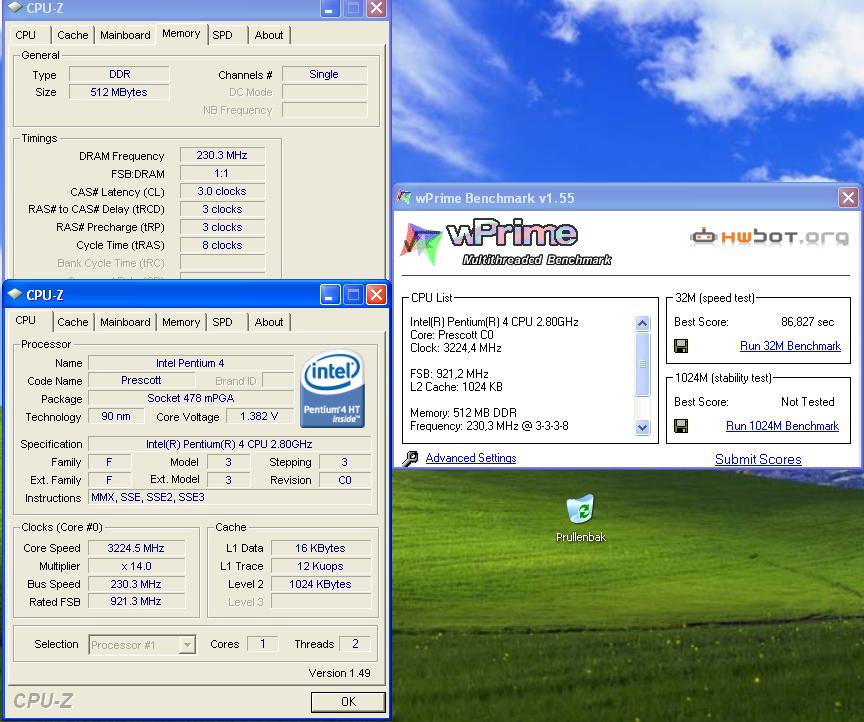Click the Threads value 2

pos(355,644)
